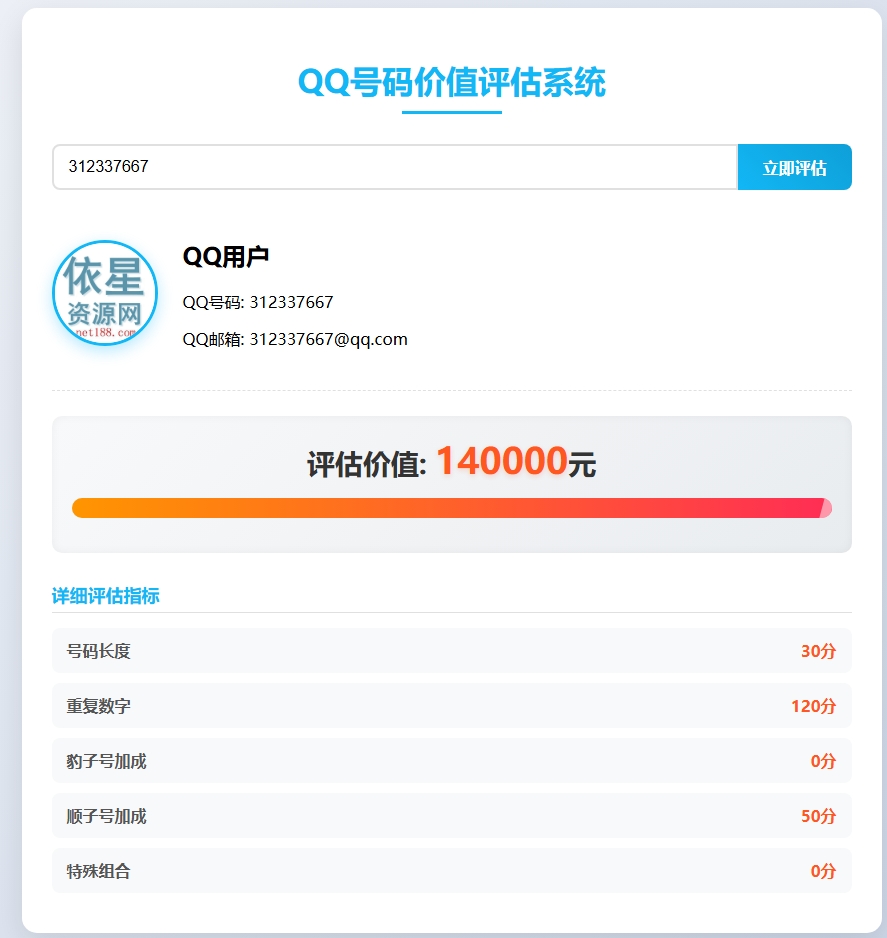Click the 豹子号加成 row label
The height and width of the screenshot is (938, 887).
click(106, 761)
